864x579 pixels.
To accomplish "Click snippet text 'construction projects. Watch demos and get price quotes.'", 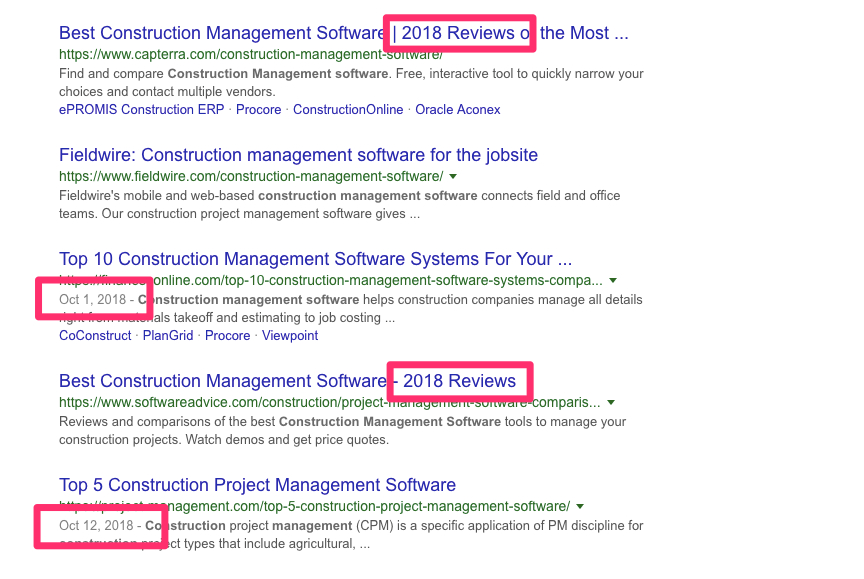I will point(224,440).
